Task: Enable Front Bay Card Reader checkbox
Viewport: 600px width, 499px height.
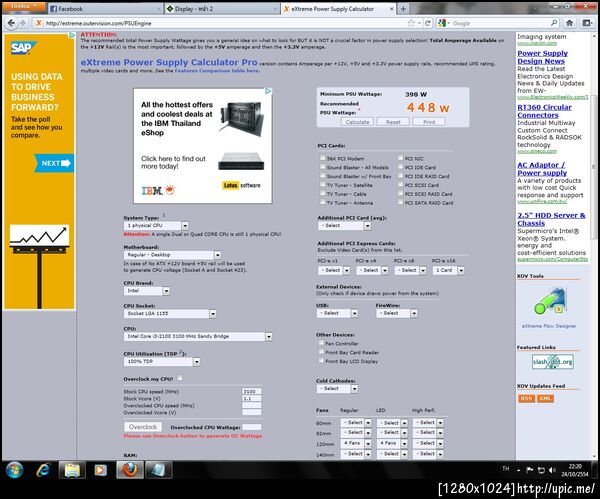Action: [x=321, y=352]
